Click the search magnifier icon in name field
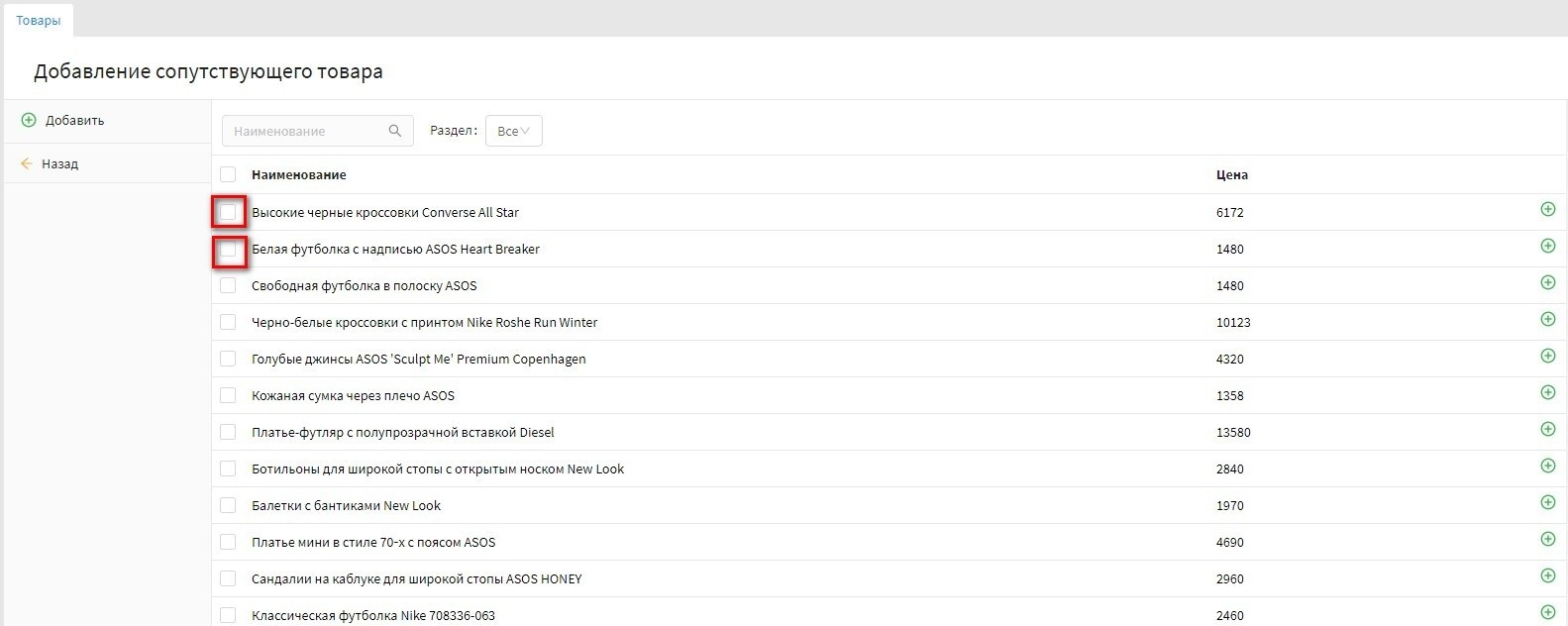 pos(395,131)
